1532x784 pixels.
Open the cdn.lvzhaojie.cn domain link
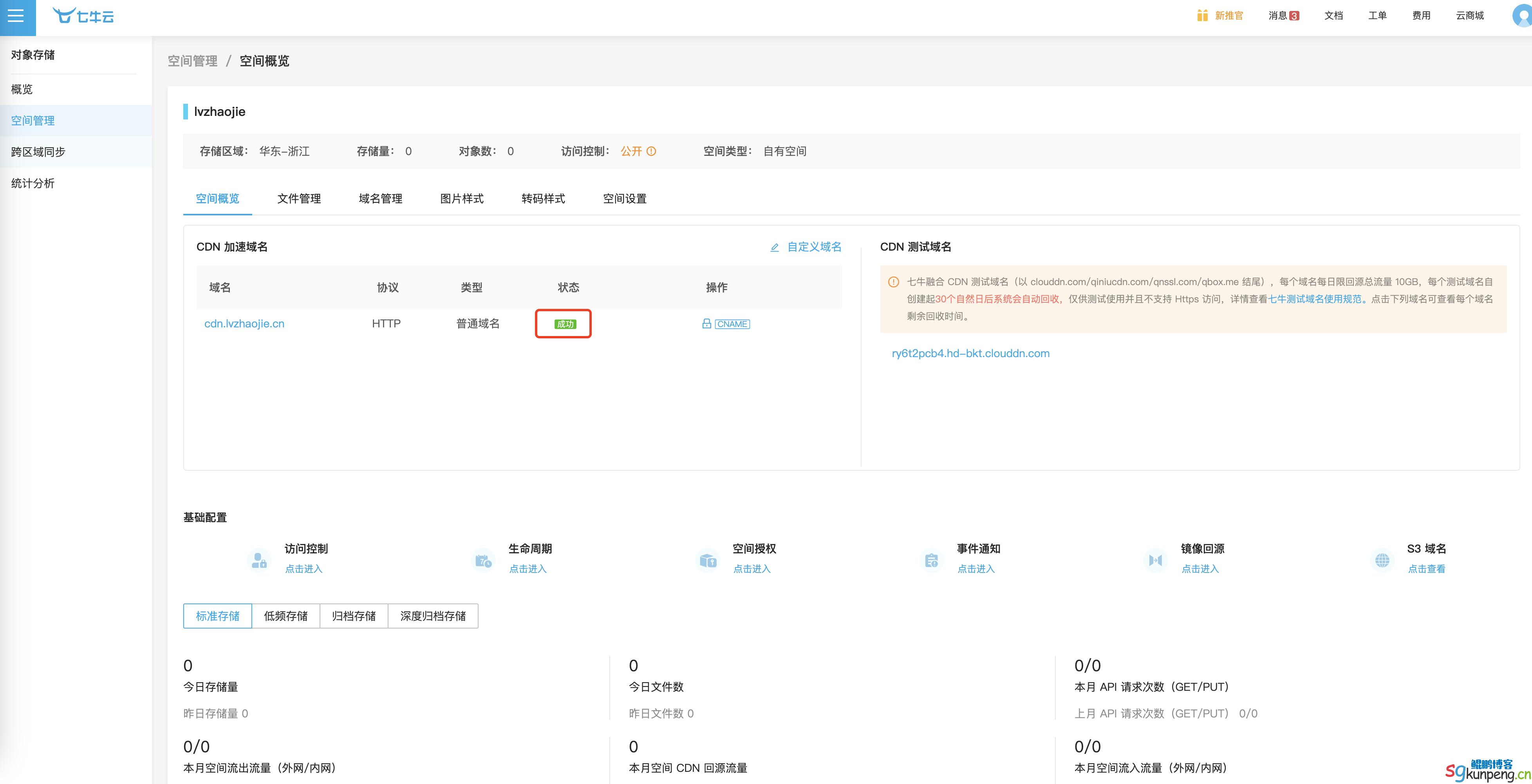click(244, 323)
